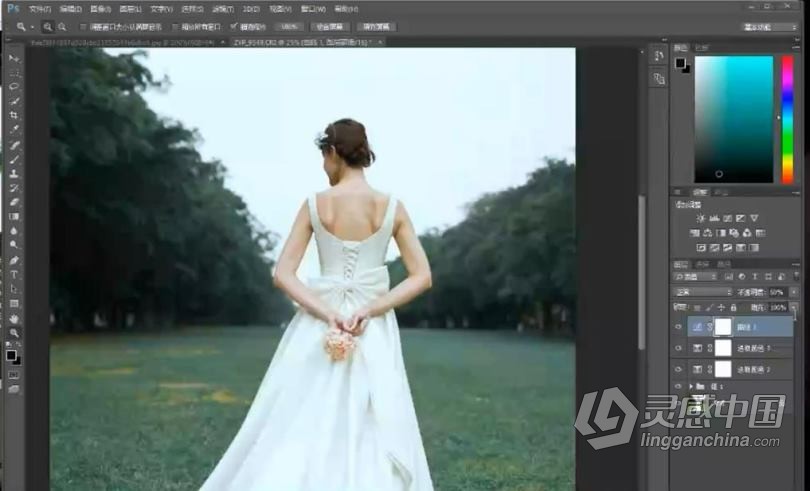
Task: Add a Photo Filter adjustment
Action: (734, 233)
